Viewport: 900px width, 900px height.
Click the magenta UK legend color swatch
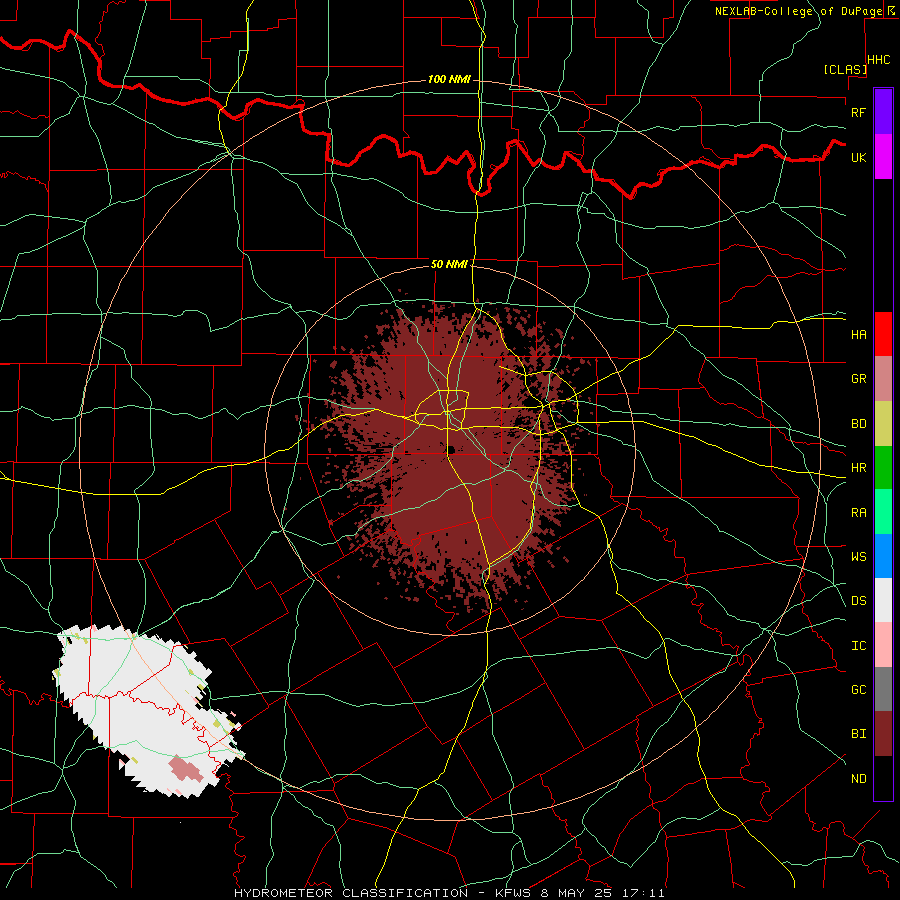tap(883, 157)
